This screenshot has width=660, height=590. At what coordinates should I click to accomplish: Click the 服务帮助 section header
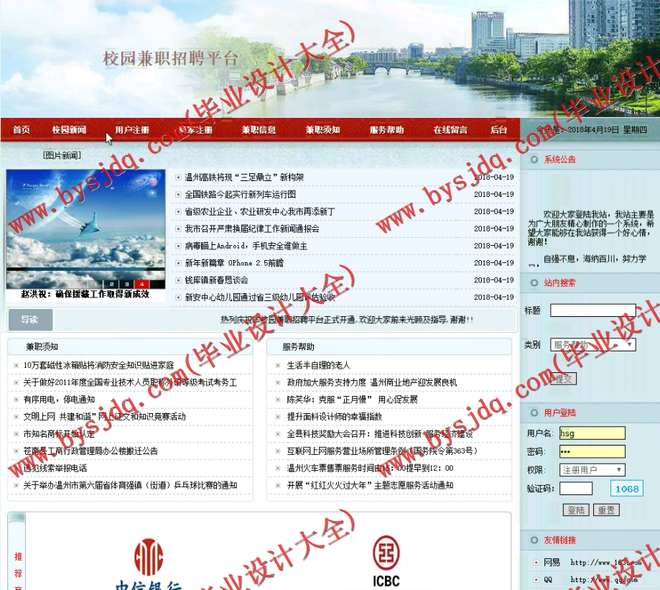298,347
